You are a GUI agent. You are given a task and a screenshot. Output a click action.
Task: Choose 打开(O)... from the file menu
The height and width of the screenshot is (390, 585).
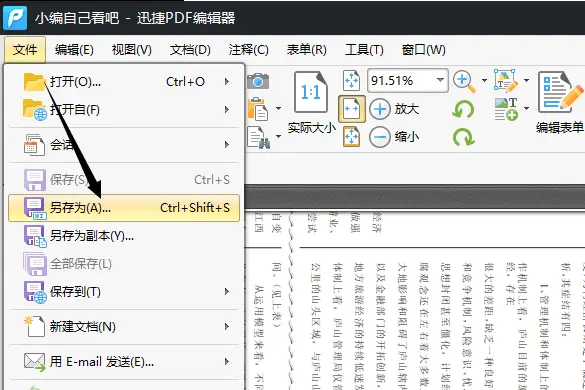(x=124, y=81)
